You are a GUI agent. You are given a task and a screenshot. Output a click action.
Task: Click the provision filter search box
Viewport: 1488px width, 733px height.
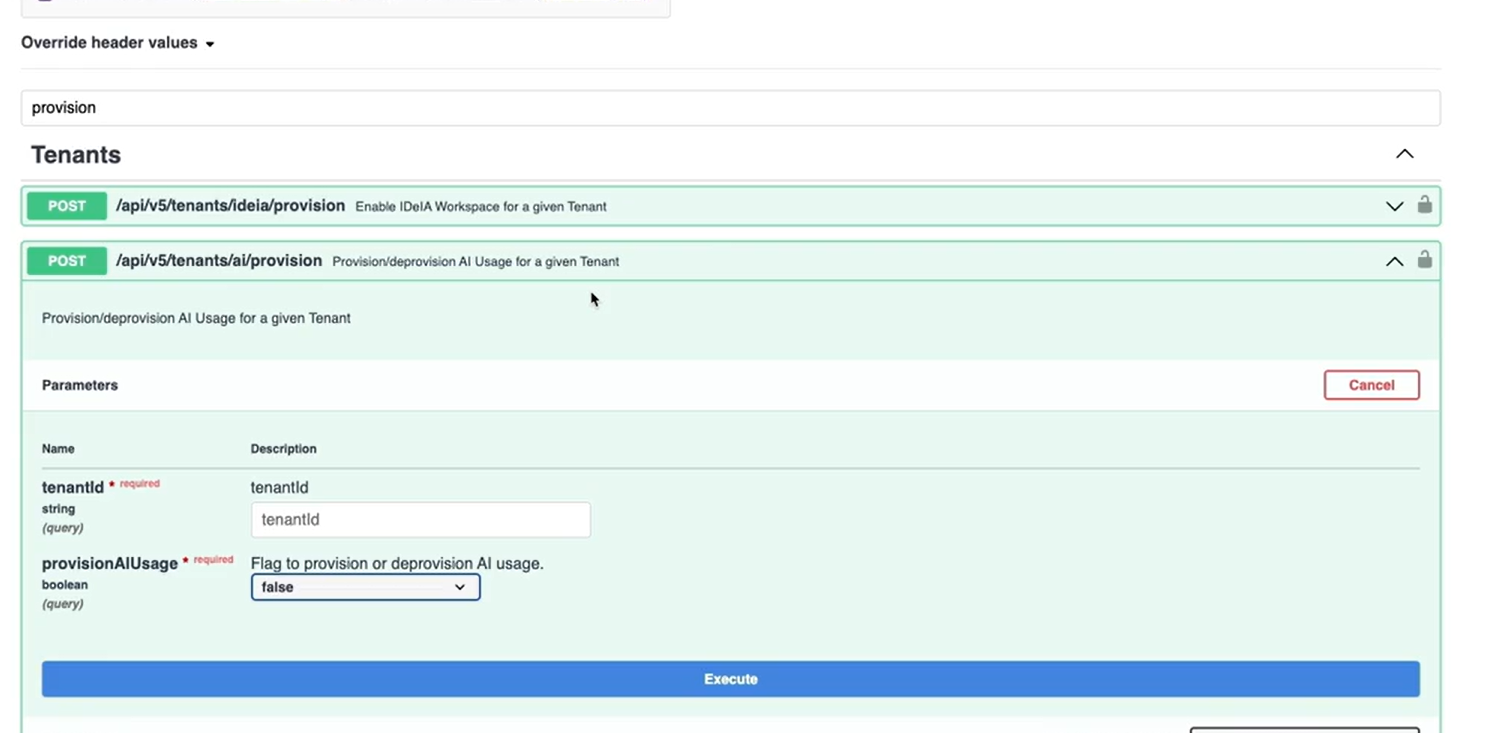(730, 108)
